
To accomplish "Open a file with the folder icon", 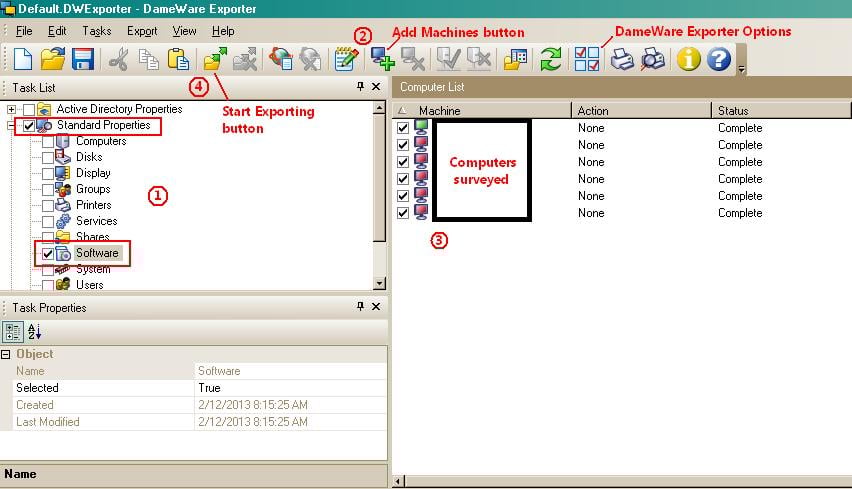I will [x=53, y=59].
